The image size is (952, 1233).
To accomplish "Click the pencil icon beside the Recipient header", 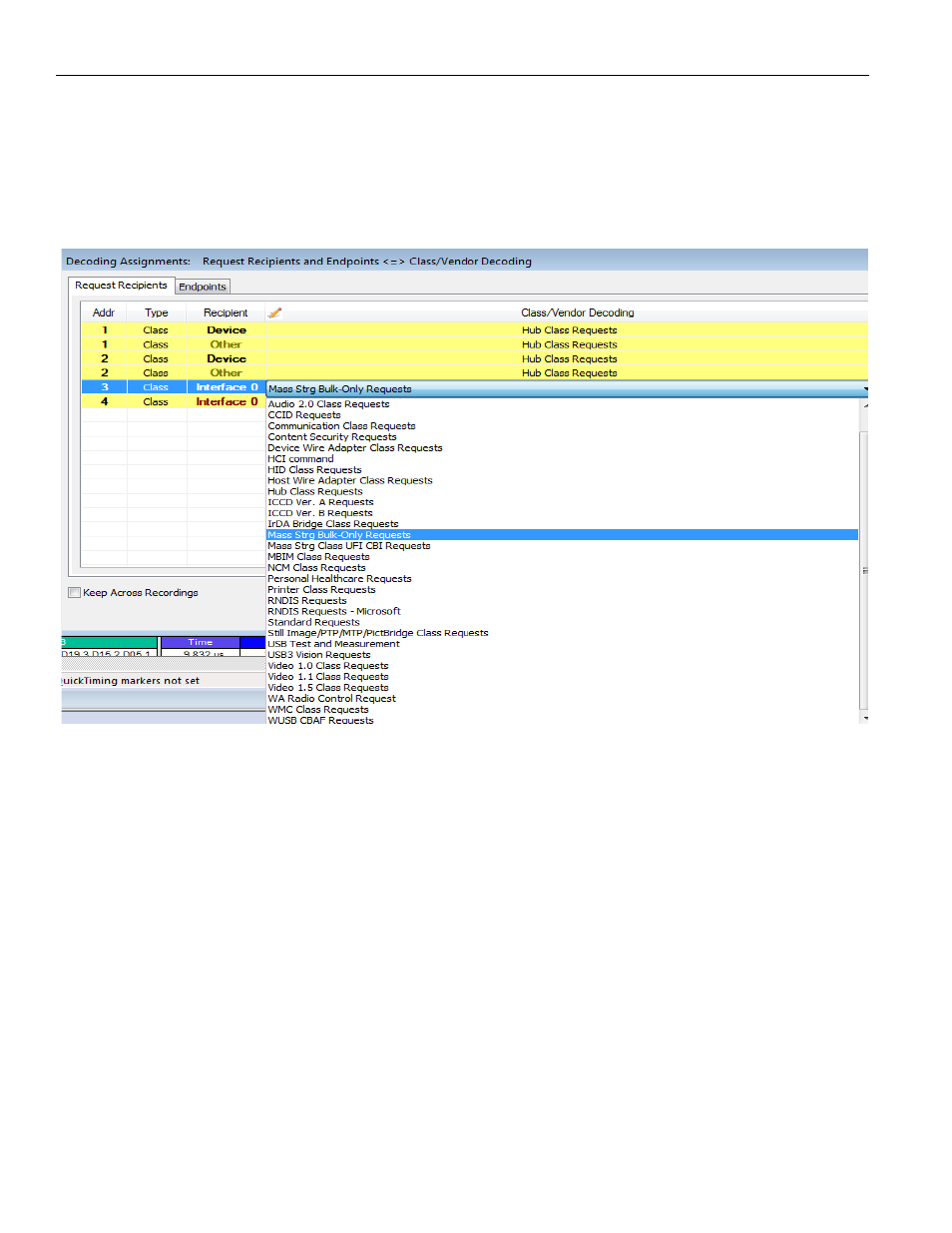I will [x=274, y=312].
